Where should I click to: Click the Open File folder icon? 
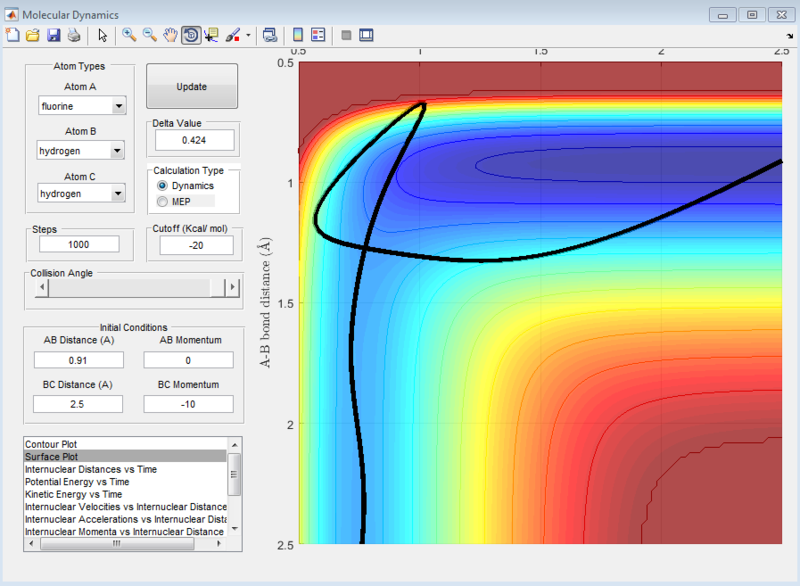coord(33,35)
